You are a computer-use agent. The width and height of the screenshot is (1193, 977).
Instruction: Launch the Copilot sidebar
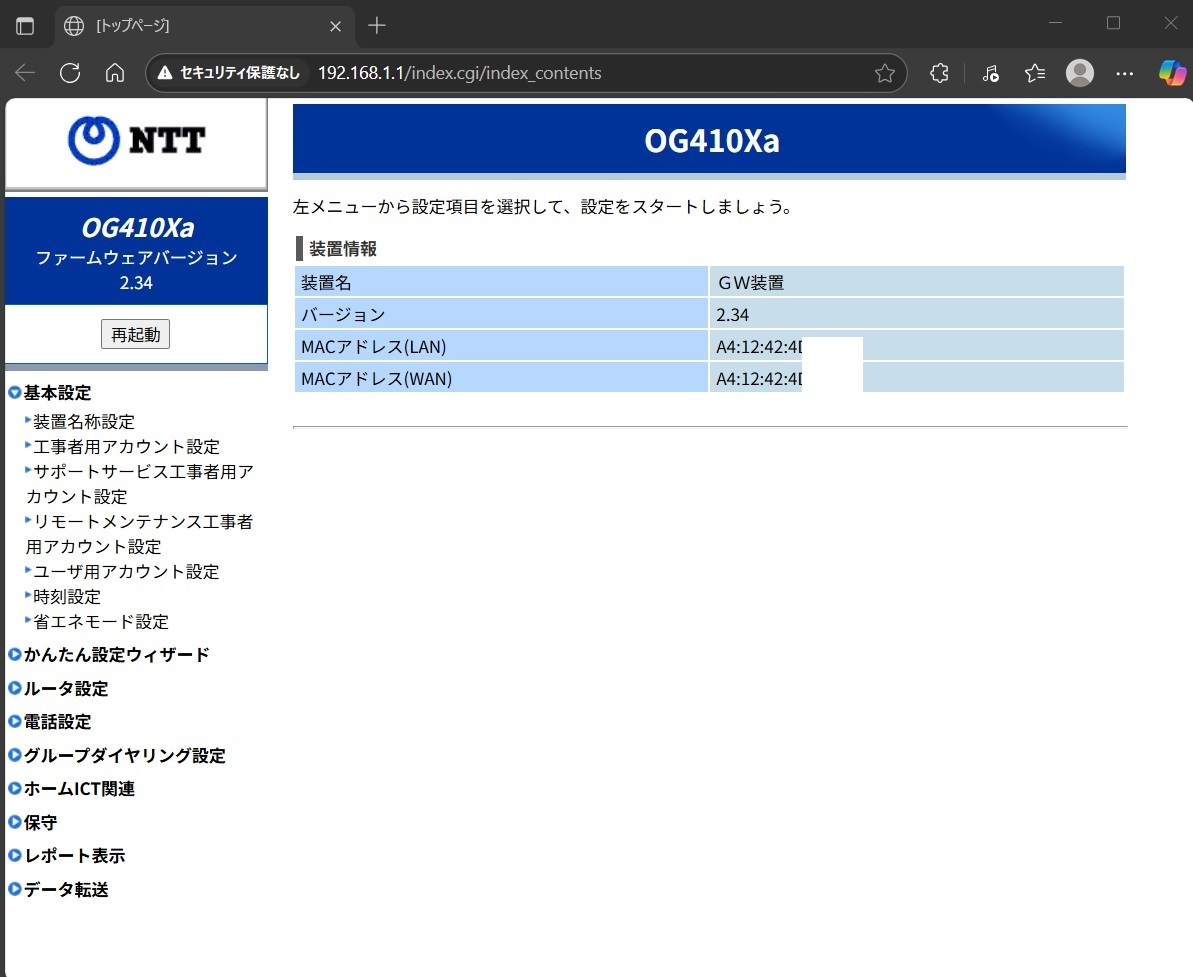(1172, 73)
